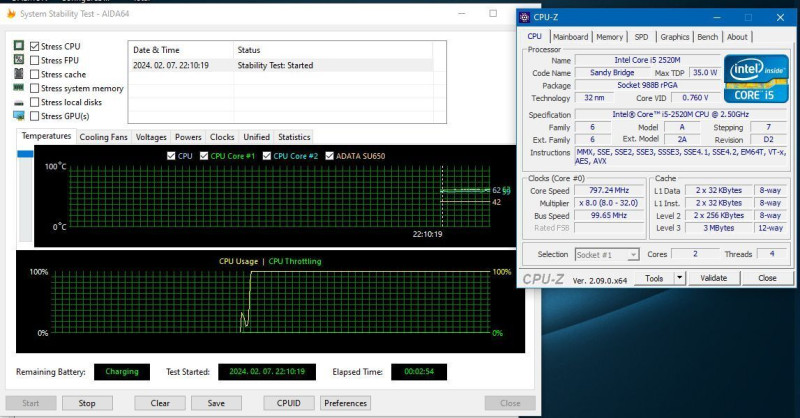The image size is (800, 418).
Task: Click the Core Speed value 797.24 MHz
Action: coord(609,190)
